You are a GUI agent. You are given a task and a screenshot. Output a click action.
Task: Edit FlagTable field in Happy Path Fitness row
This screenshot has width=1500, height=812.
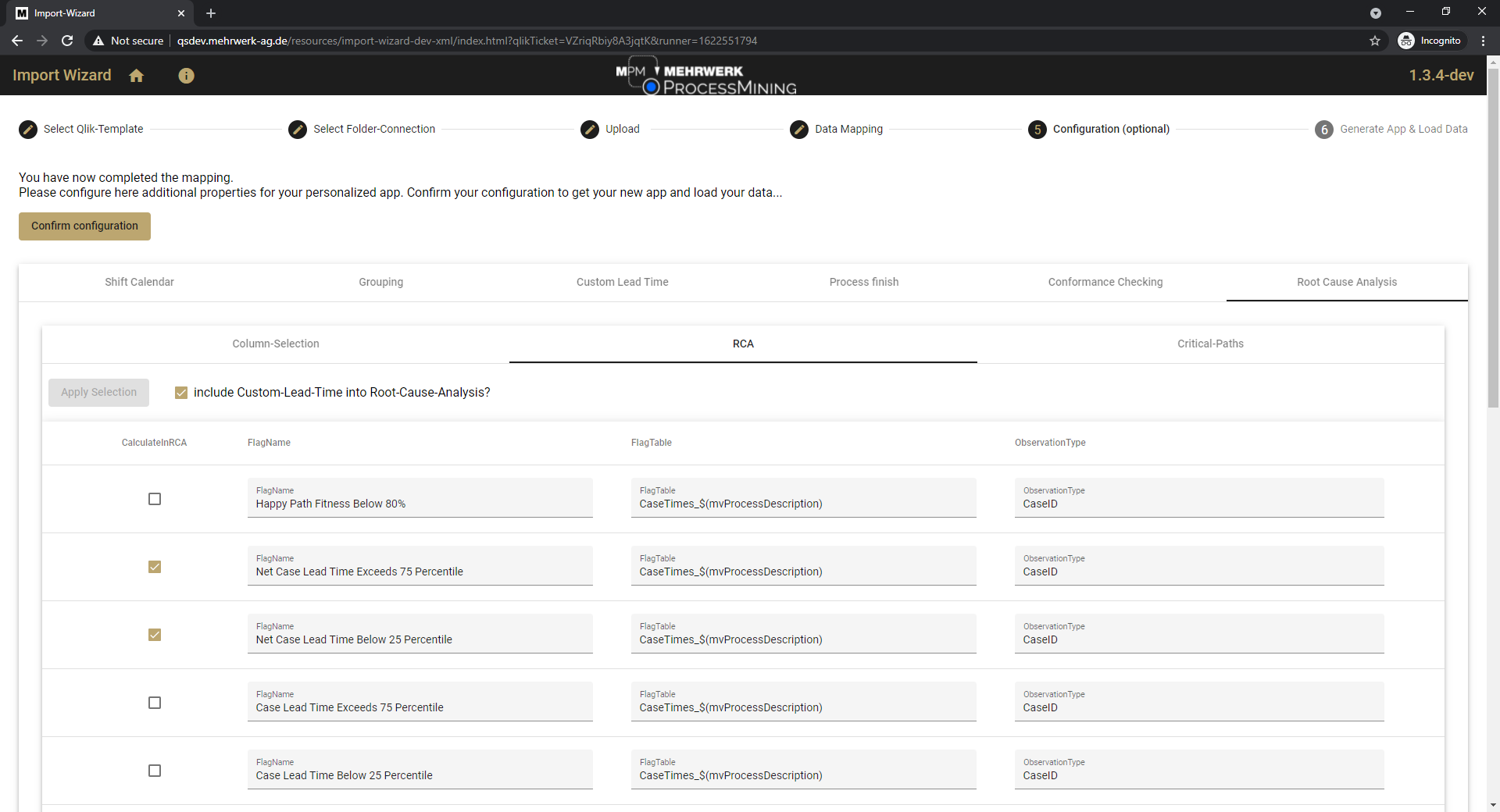click(x=803, y=497)
